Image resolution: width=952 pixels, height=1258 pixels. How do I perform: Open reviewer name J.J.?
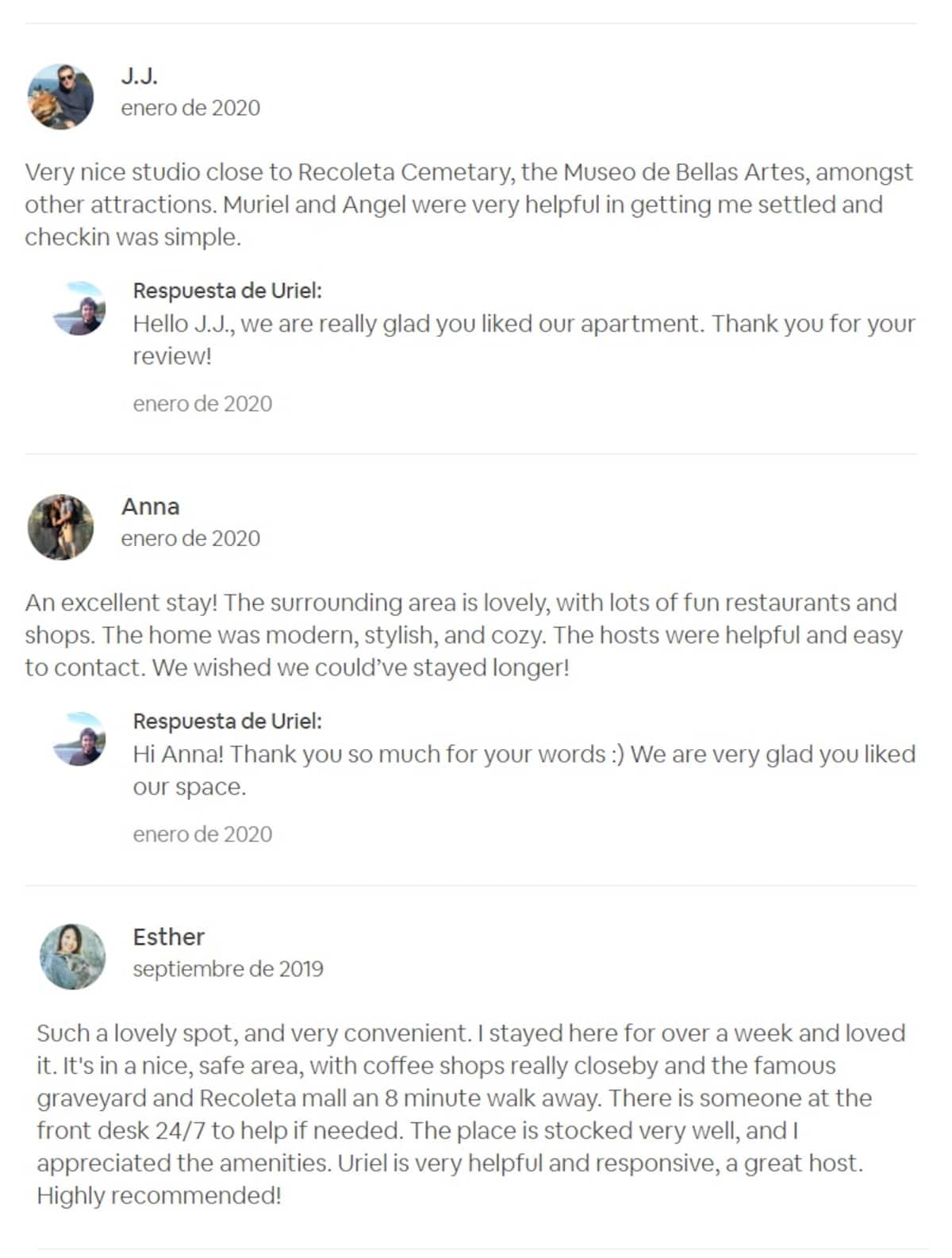coord(139,76)
